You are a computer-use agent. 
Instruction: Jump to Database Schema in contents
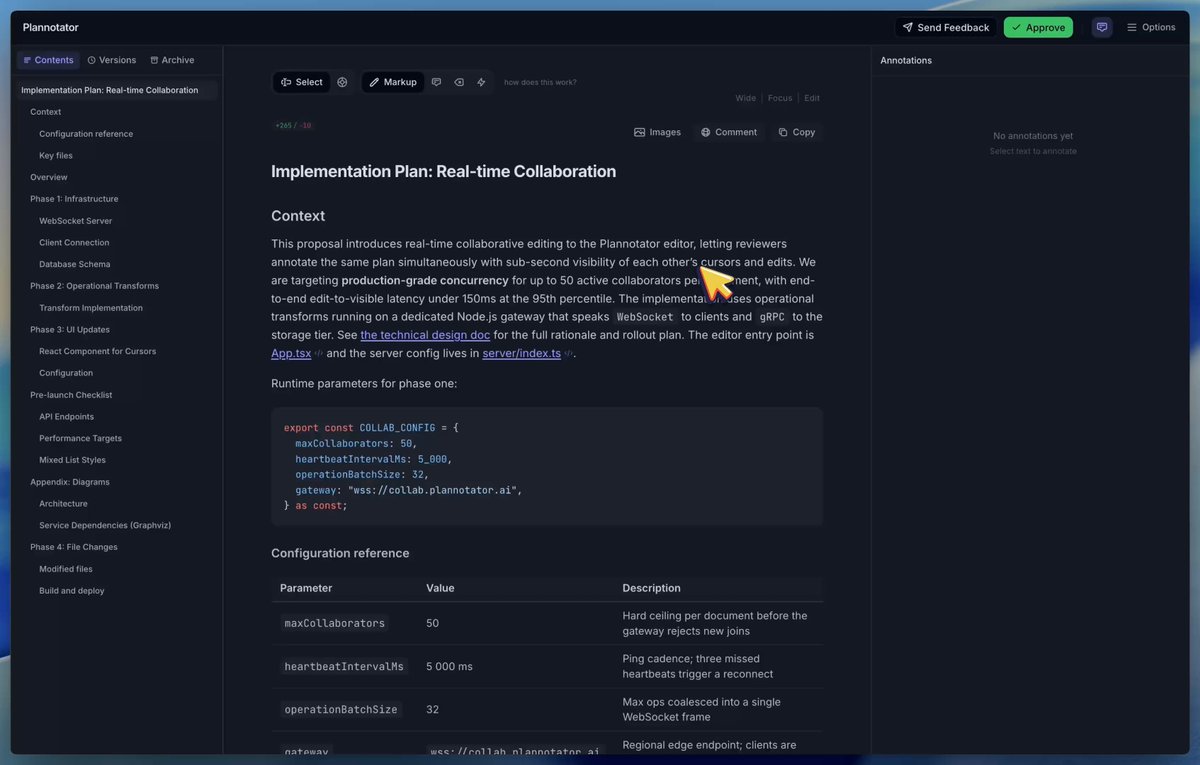coord(75,264)
